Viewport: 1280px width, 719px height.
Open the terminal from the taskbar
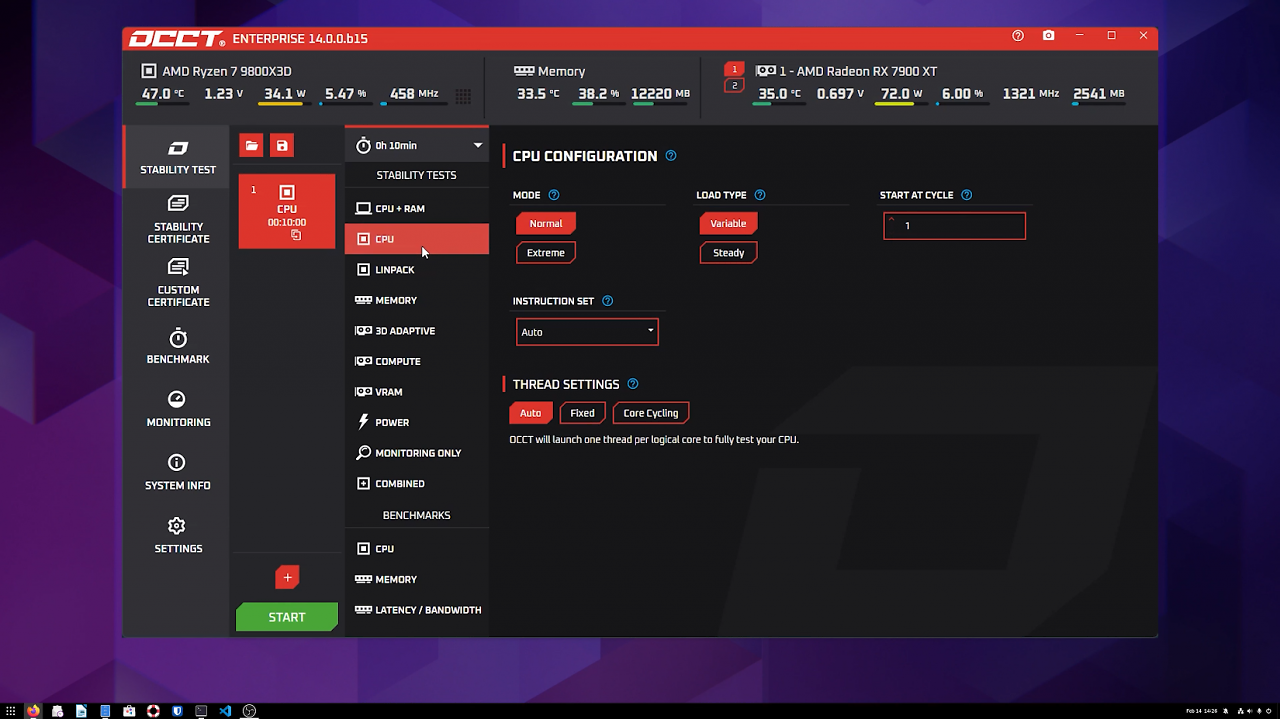[x=201, y=711]
